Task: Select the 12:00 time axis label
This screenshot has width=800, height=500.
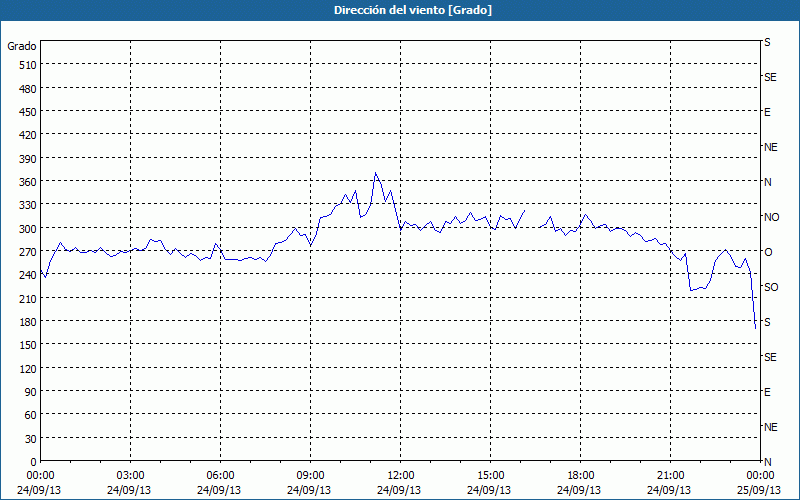Action: pos(401,476)
